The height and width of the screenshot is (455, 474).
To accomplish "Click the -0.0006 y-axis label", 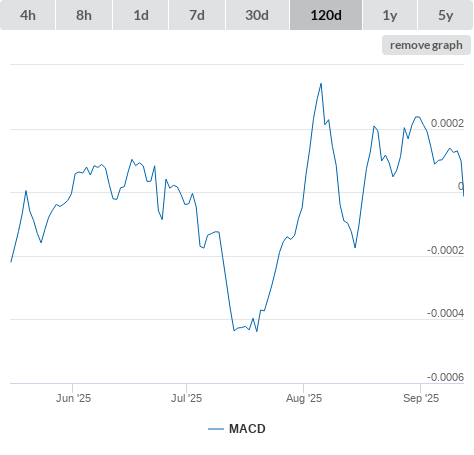I will pos(445,377).
